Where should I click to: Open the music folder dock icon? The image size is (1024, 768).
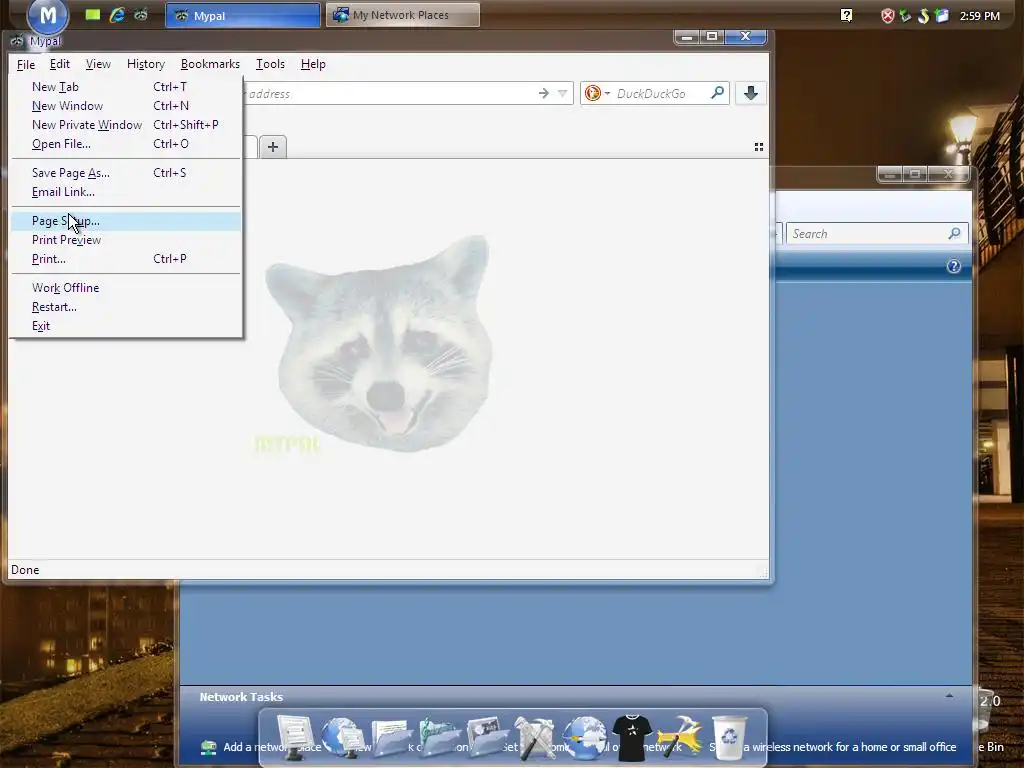coord(439,738)
